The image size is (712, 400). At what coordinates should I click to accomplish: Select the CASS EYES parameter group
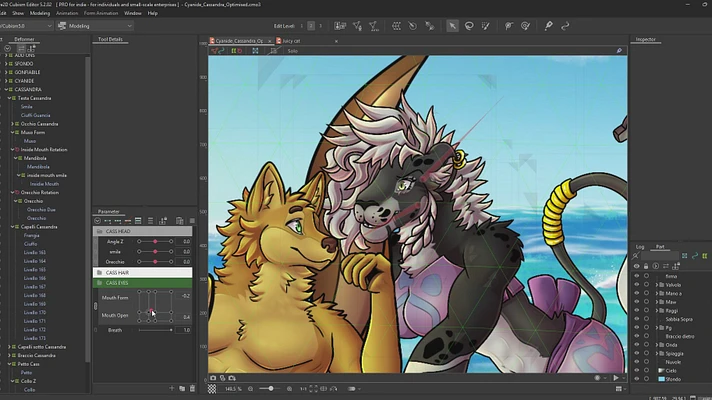143,283
